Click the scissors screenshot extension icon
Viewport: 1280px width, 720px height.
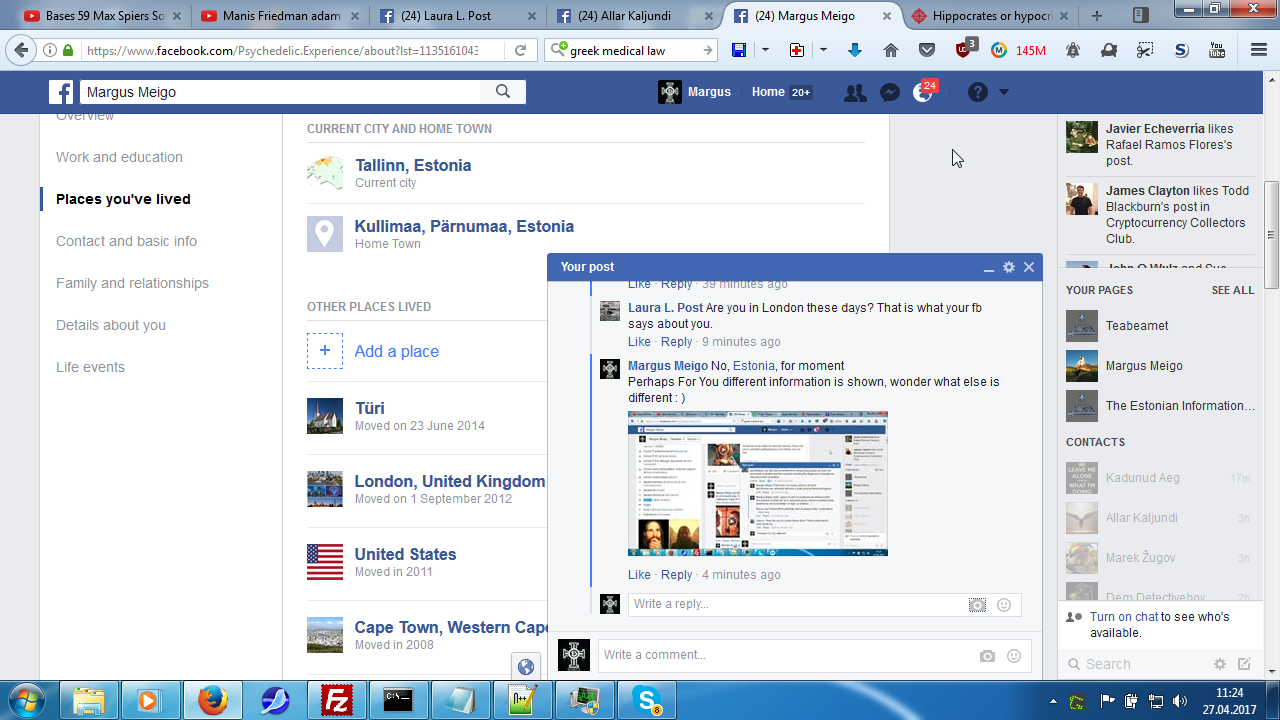1145,50
